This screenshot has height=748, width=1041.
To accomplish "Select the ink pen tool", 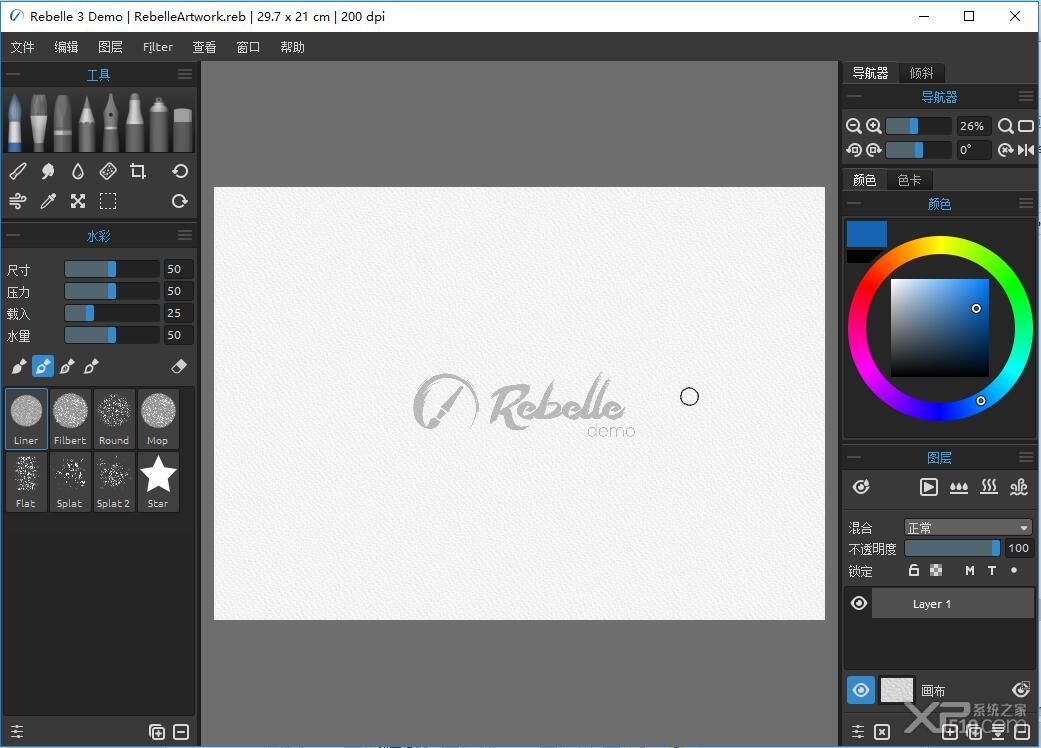I will [x=110, y=123].
